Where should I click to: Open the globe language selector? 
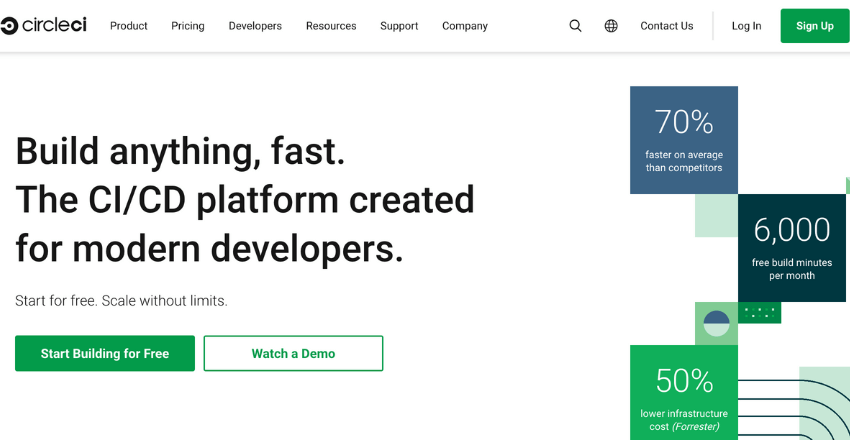[611, 26]
